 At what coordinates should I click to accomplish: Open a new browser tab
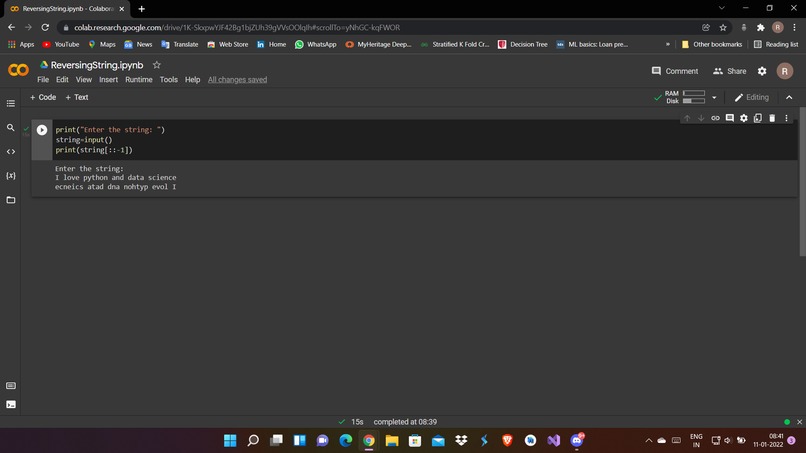pyautogui.click(x=141, y=9)
